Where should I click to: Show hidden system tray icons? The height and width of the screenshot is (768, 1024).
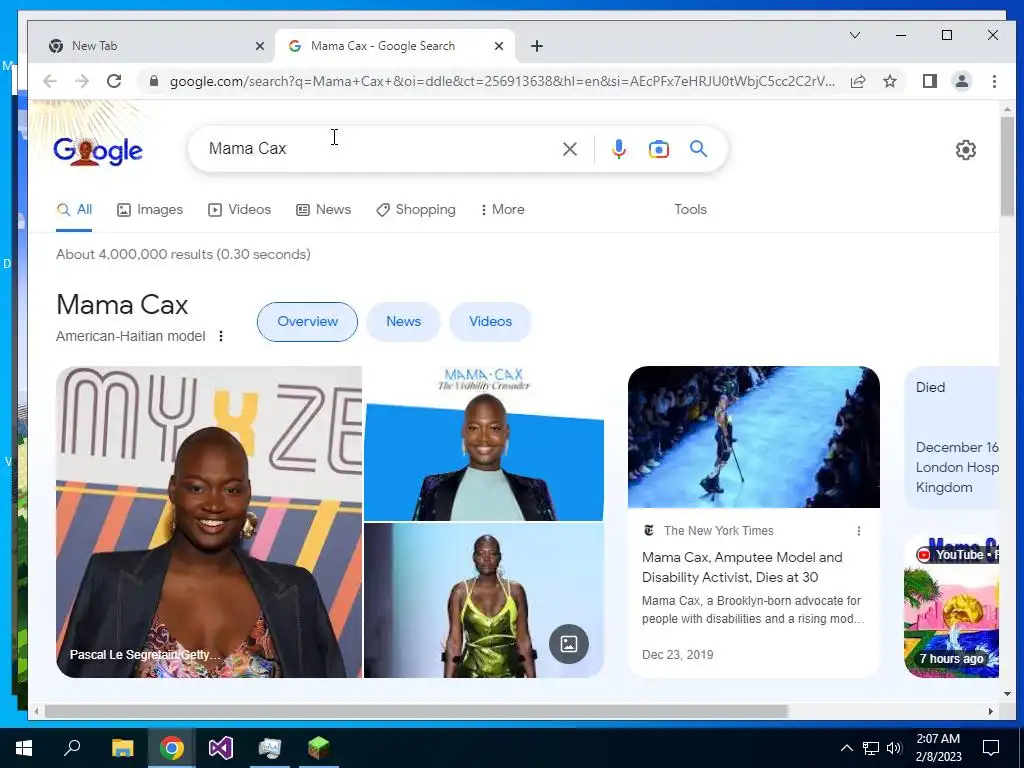pyautogui.click(x=846, y=748)
